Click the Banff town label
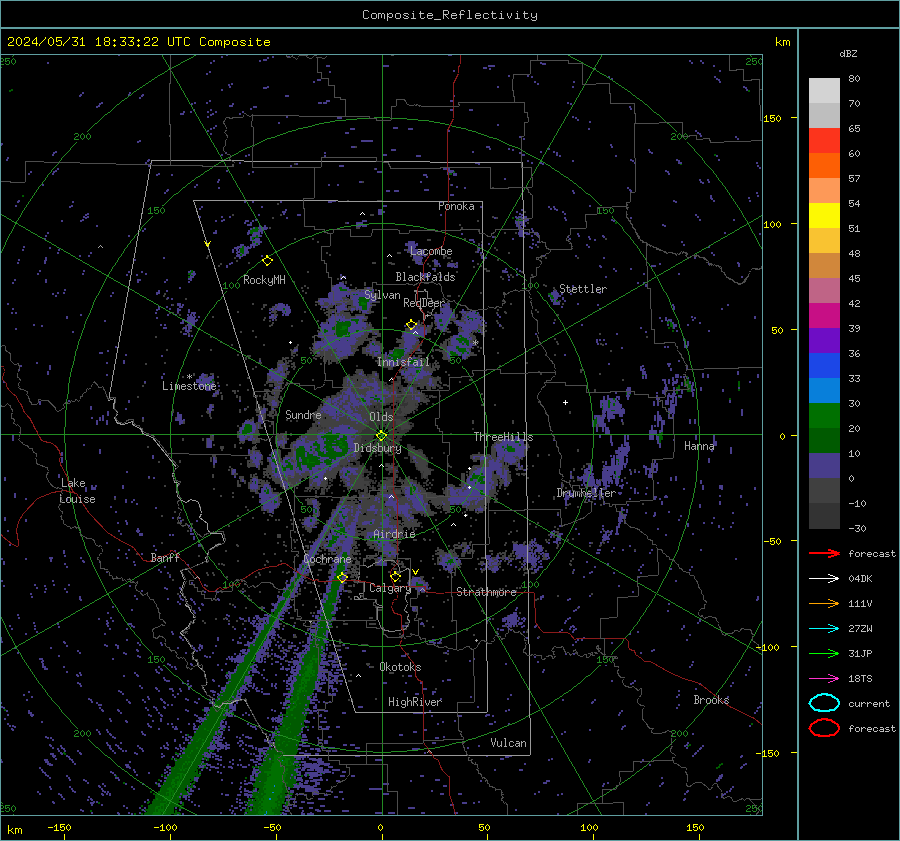 tap(165, 557)
